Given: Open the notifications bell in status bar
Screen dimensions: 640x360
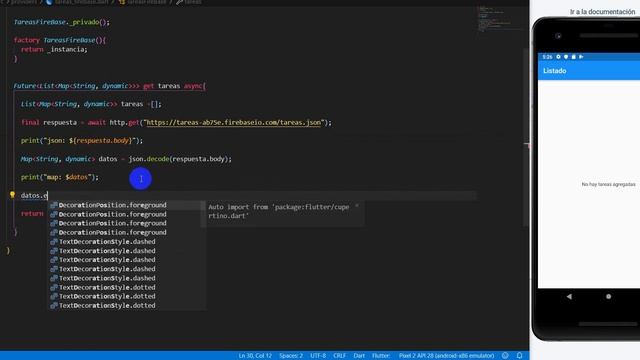Looking at the screenshot, I should click(x=519, y=356).
